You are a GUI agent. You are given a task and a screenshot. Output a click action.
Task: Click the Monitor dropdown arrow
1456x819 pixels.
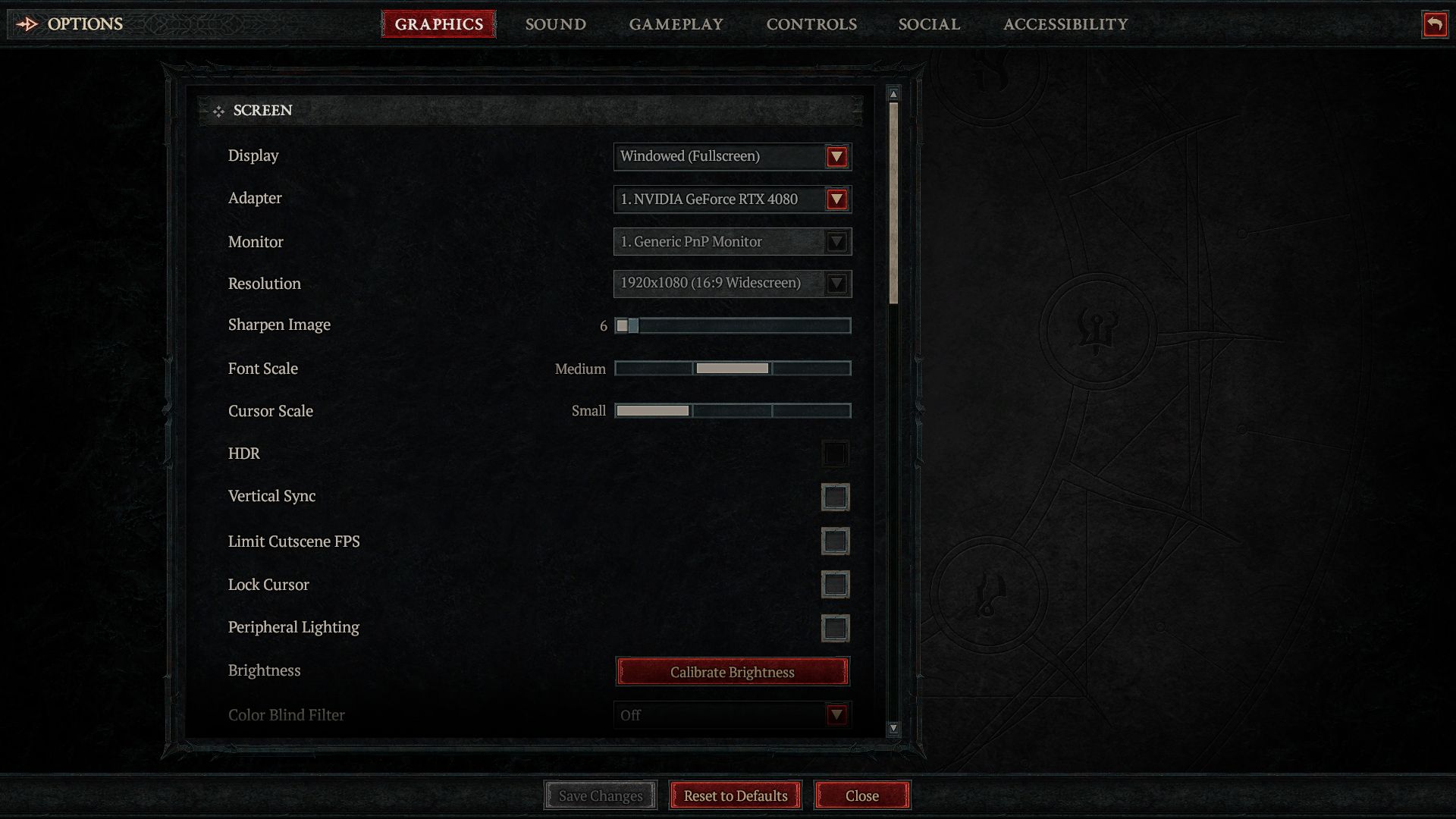838,241
